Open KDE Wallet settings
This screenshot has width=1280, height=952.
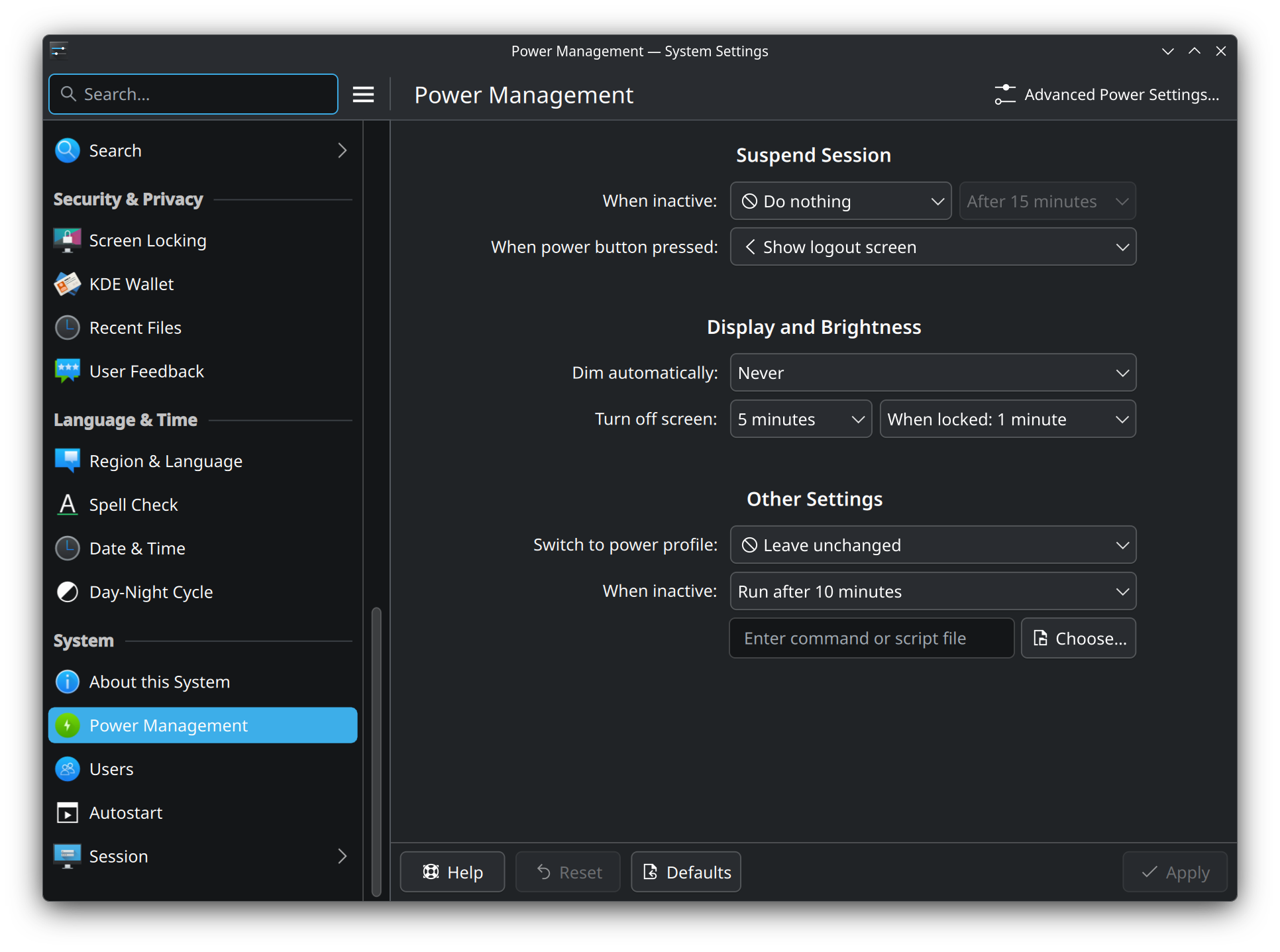point(131,284)
